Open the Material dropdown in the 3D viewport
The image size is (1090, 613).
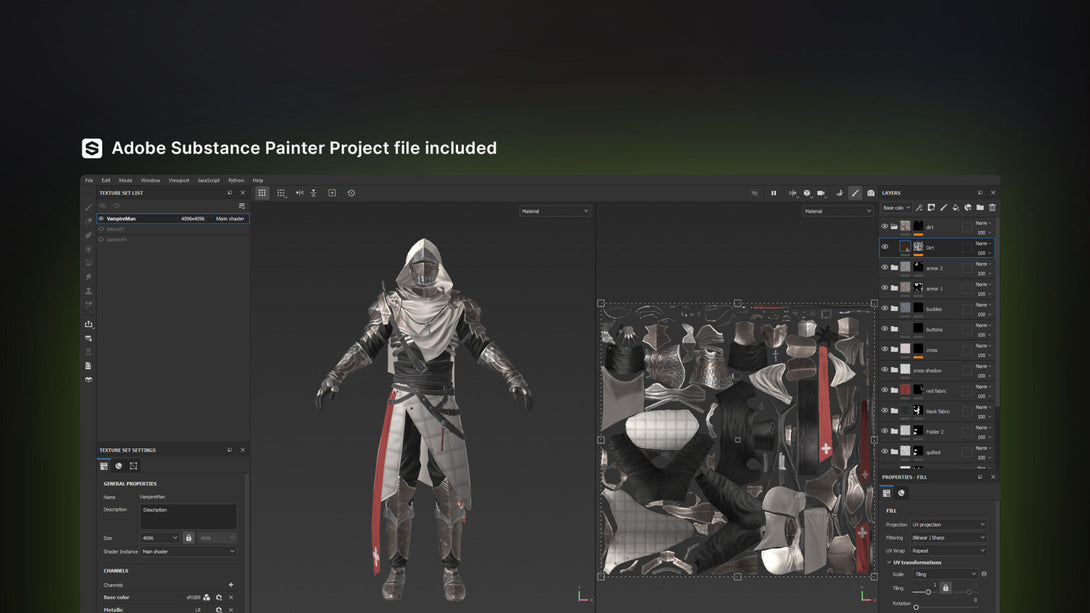click(x=555, y=211)
